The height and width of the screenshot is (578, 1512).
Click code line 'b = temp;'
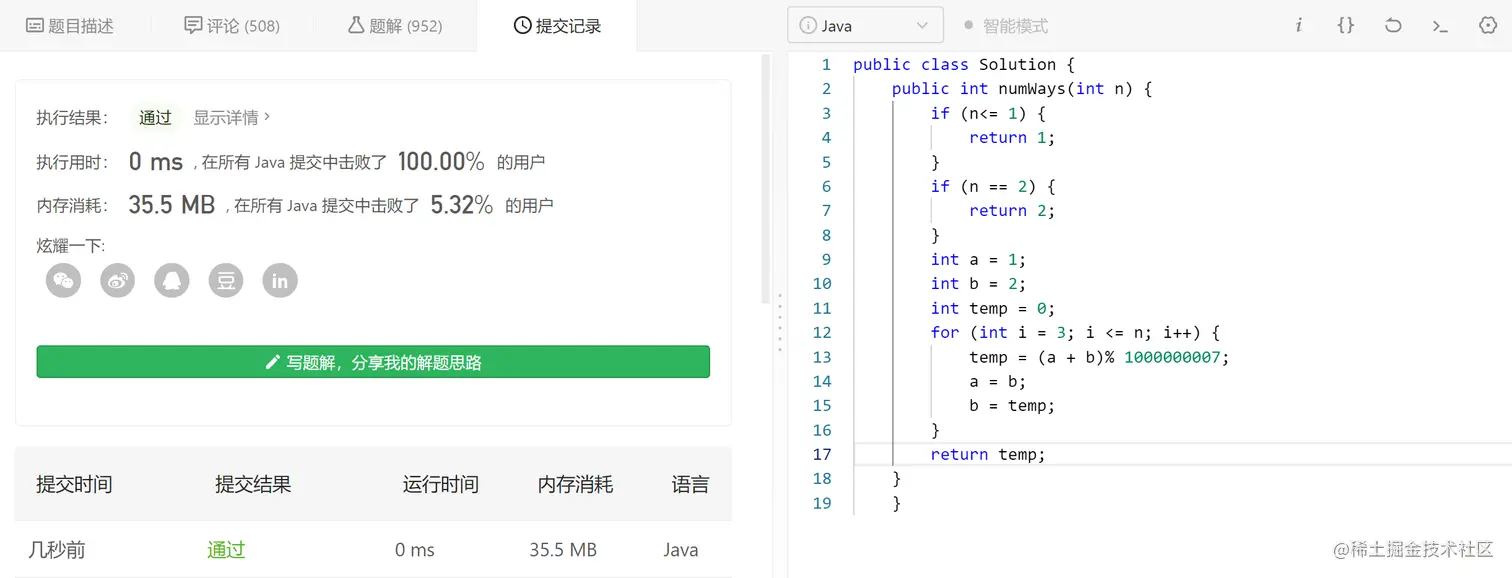click(1012, 405)
